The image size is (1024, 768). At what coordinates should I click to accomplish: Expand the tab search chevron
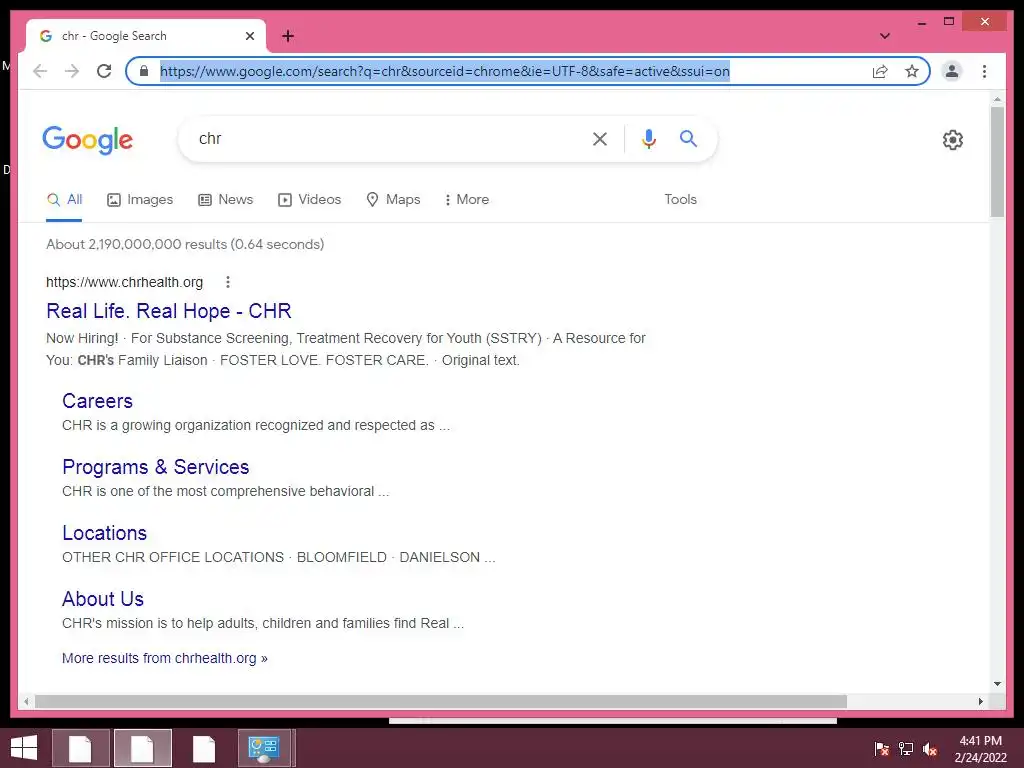pyautogui.click(x=885, y=36)
